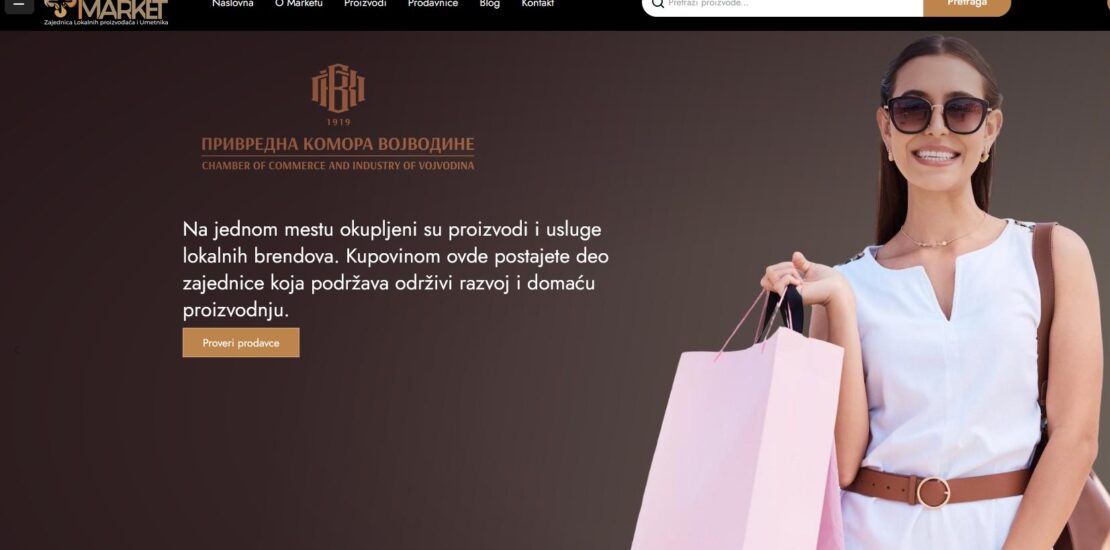The width and height of the screenshot is (1110, 550).
Task: Click the Market logo in the header
Action: pyautogui.click(x=106, y=9)
